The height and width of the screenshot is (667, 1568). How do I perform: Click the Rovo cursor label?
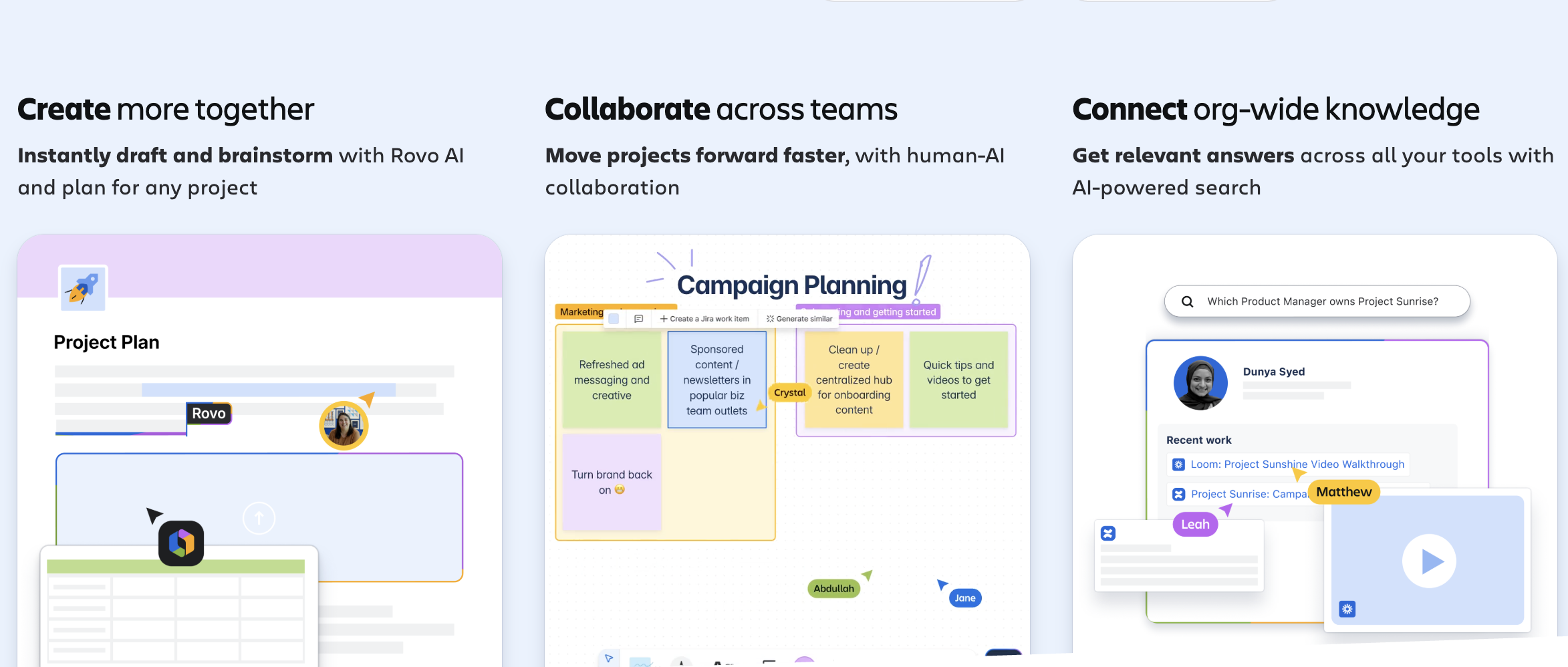209,414
